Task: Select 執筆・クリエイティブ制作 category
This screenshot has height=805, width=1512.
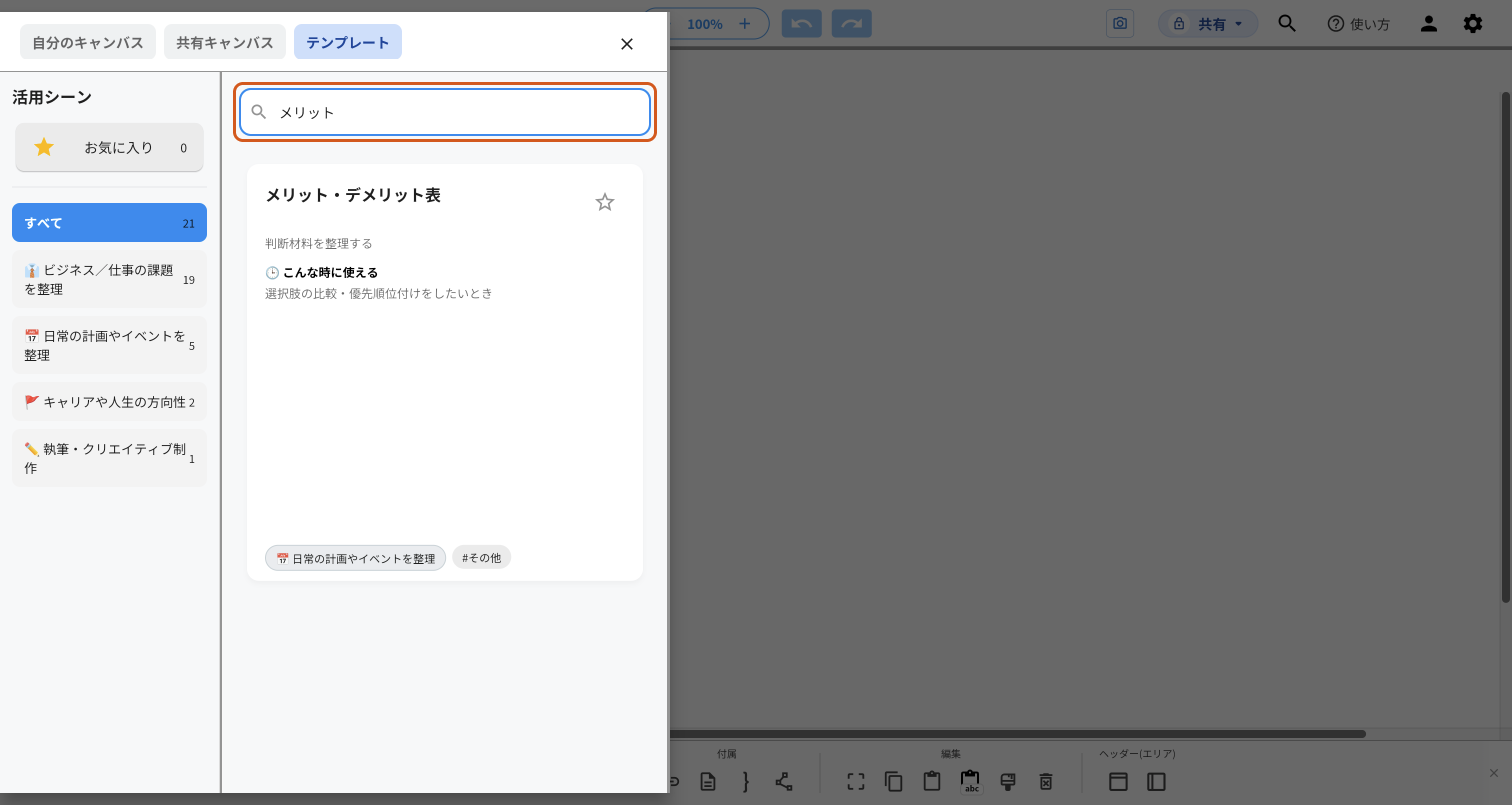Action: click(109, 458)
